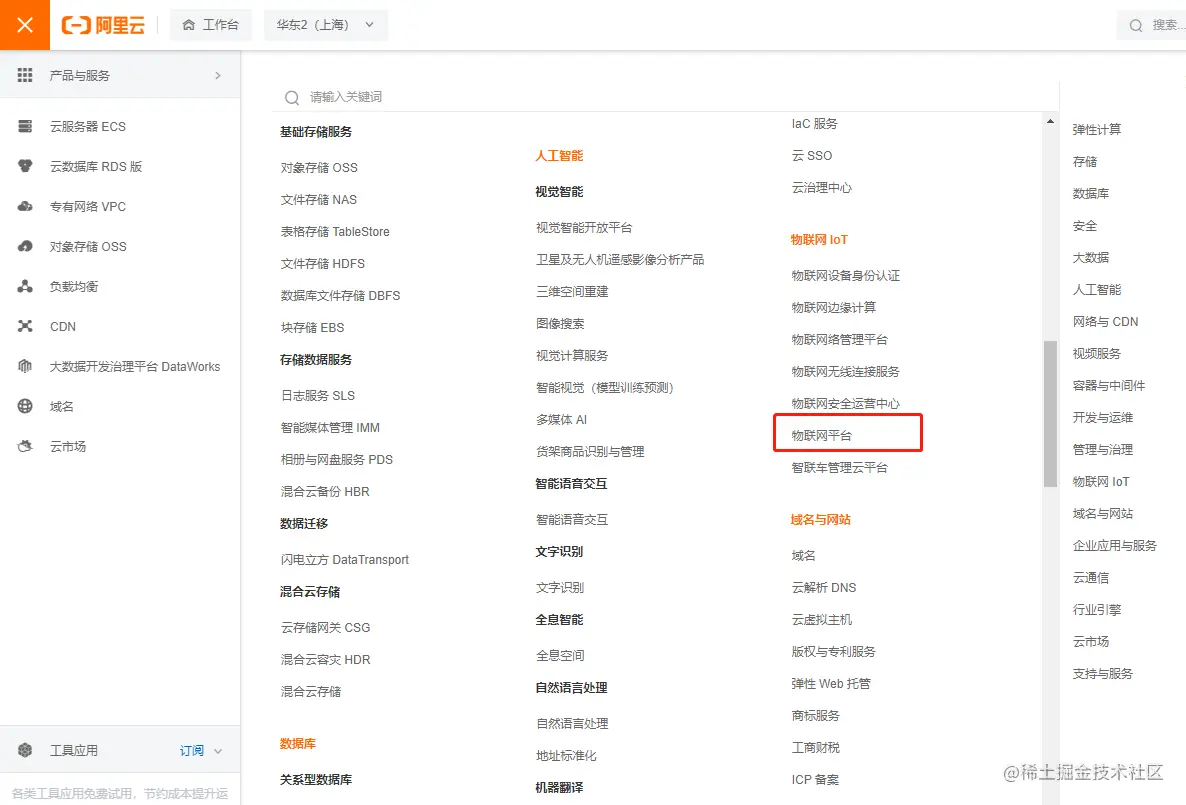Screen dimensions: 1186x805
Task: Click the scrollbar up arrow
Action: click(1050, 121)
